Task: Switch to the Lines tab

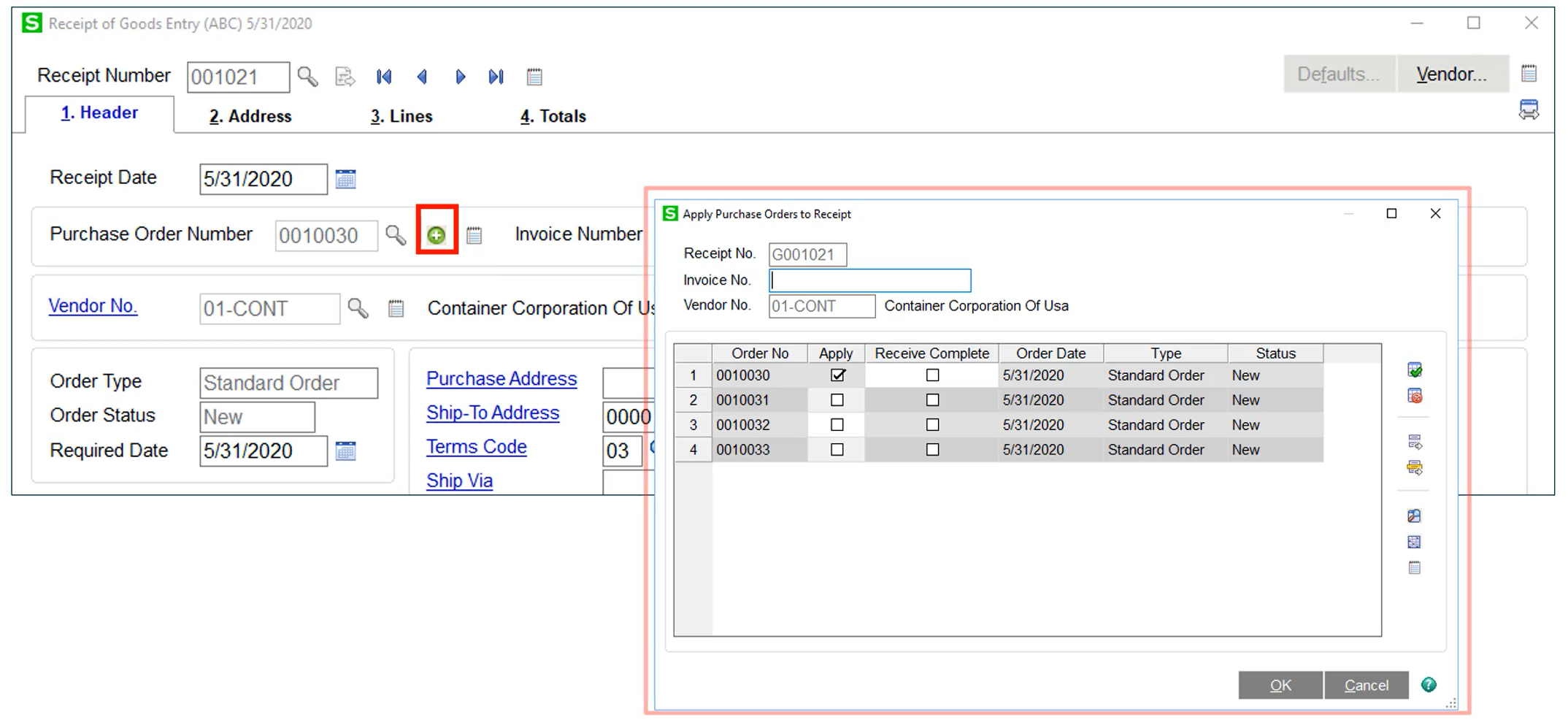Action: [x=401, y=115]
